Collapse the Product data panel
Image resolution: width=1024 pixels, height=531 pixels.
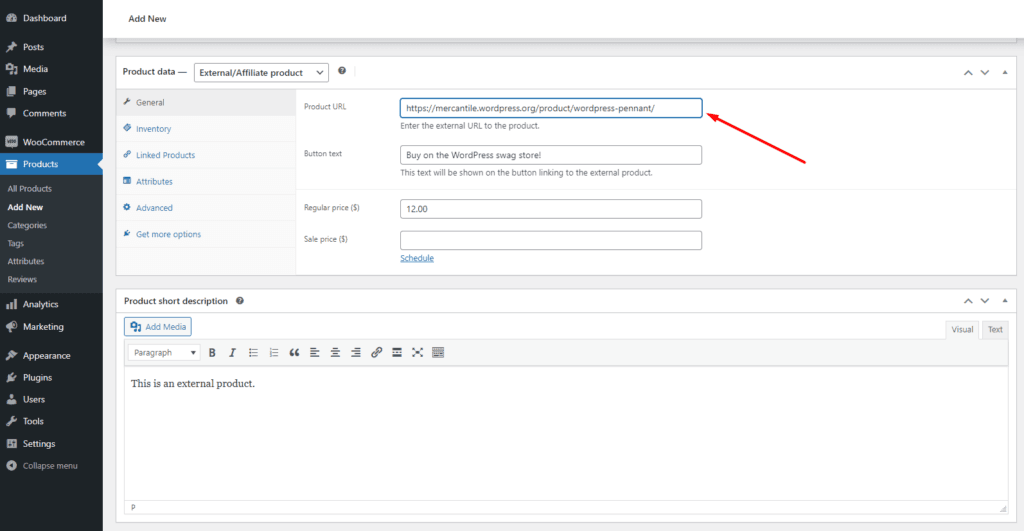(x=1004, y=72)
